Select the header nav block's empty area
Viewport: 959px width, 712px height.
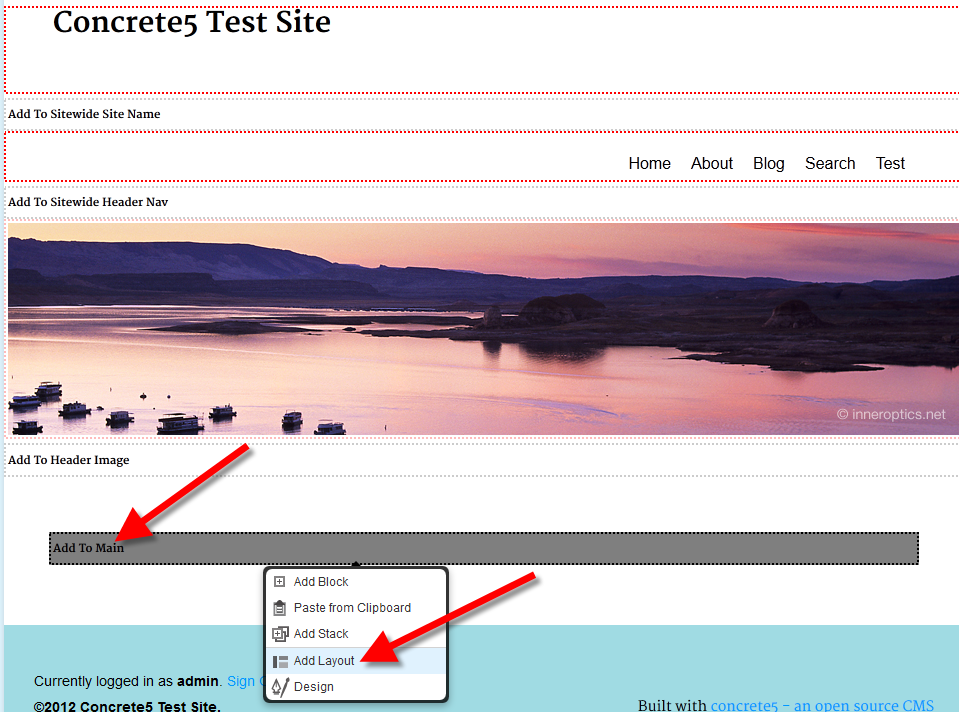(300, 160)
